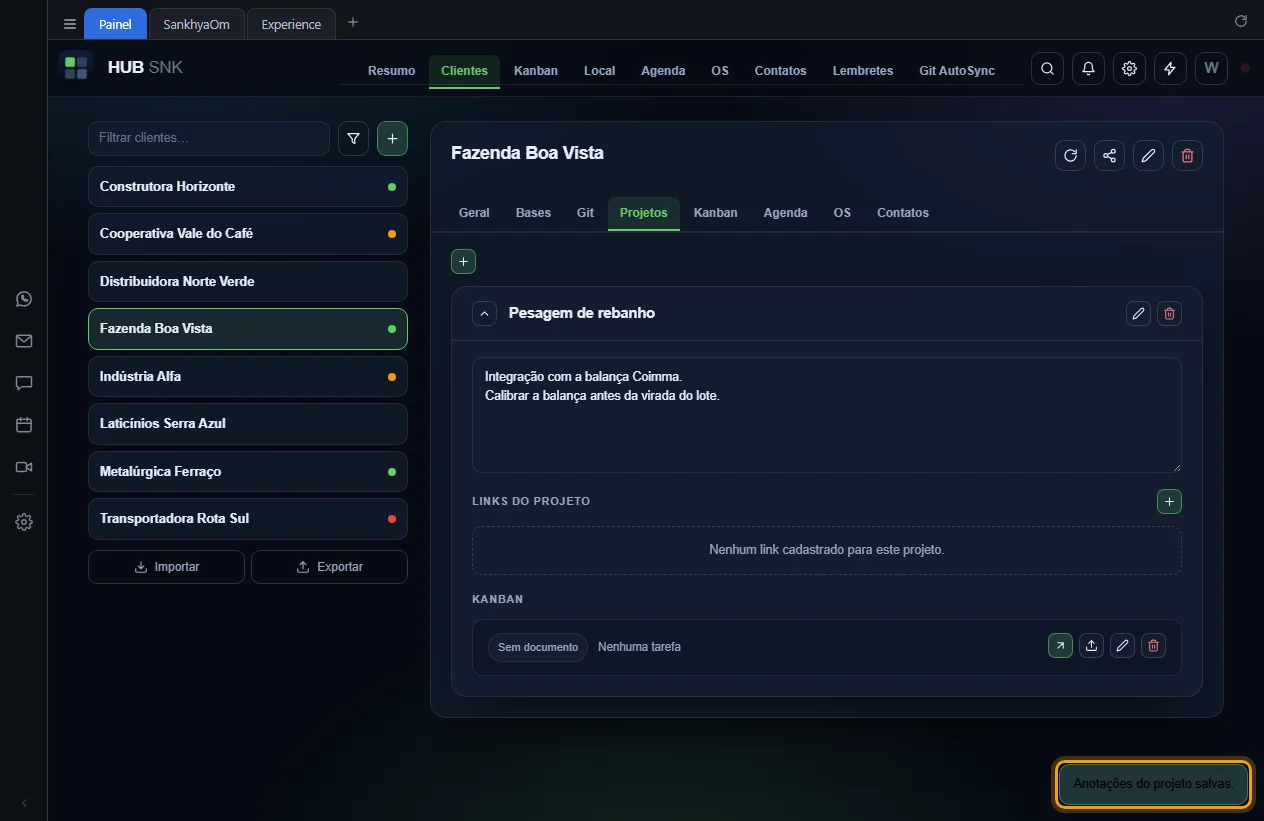
Task: Open the calendar icon in the left sidebar
Action: click(x=24, y=425)
